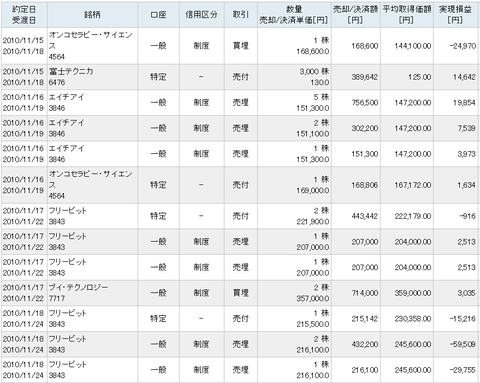Click the settlement amount 432,200

coord(365,344)
